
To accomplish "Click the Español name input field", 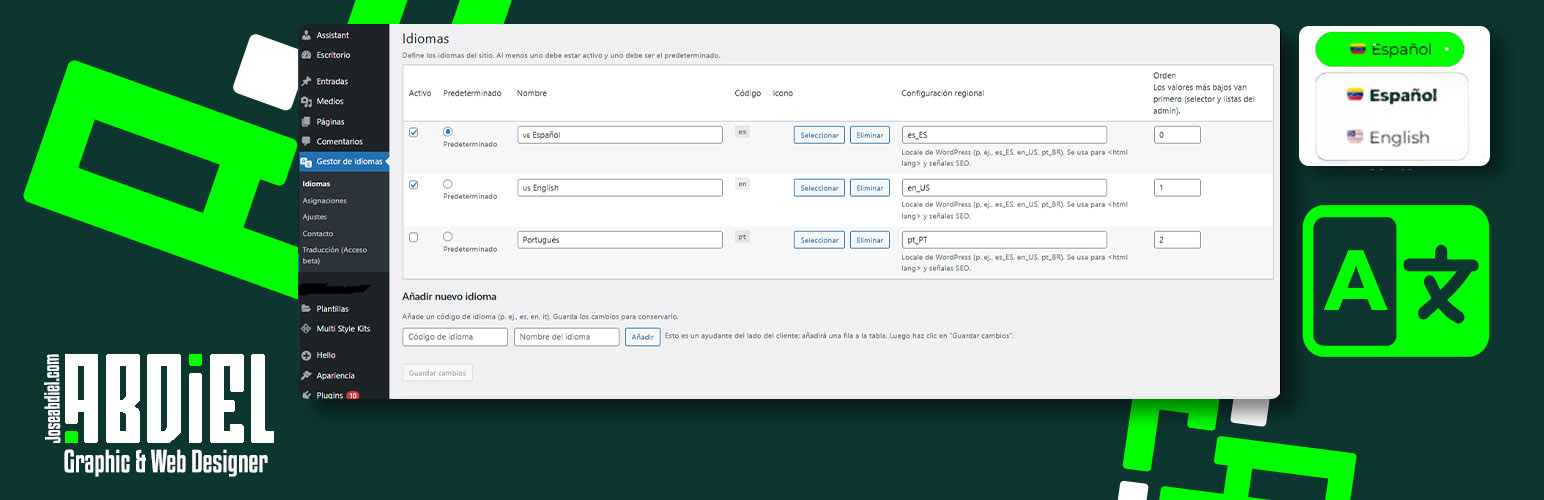I will pos(620,135).
